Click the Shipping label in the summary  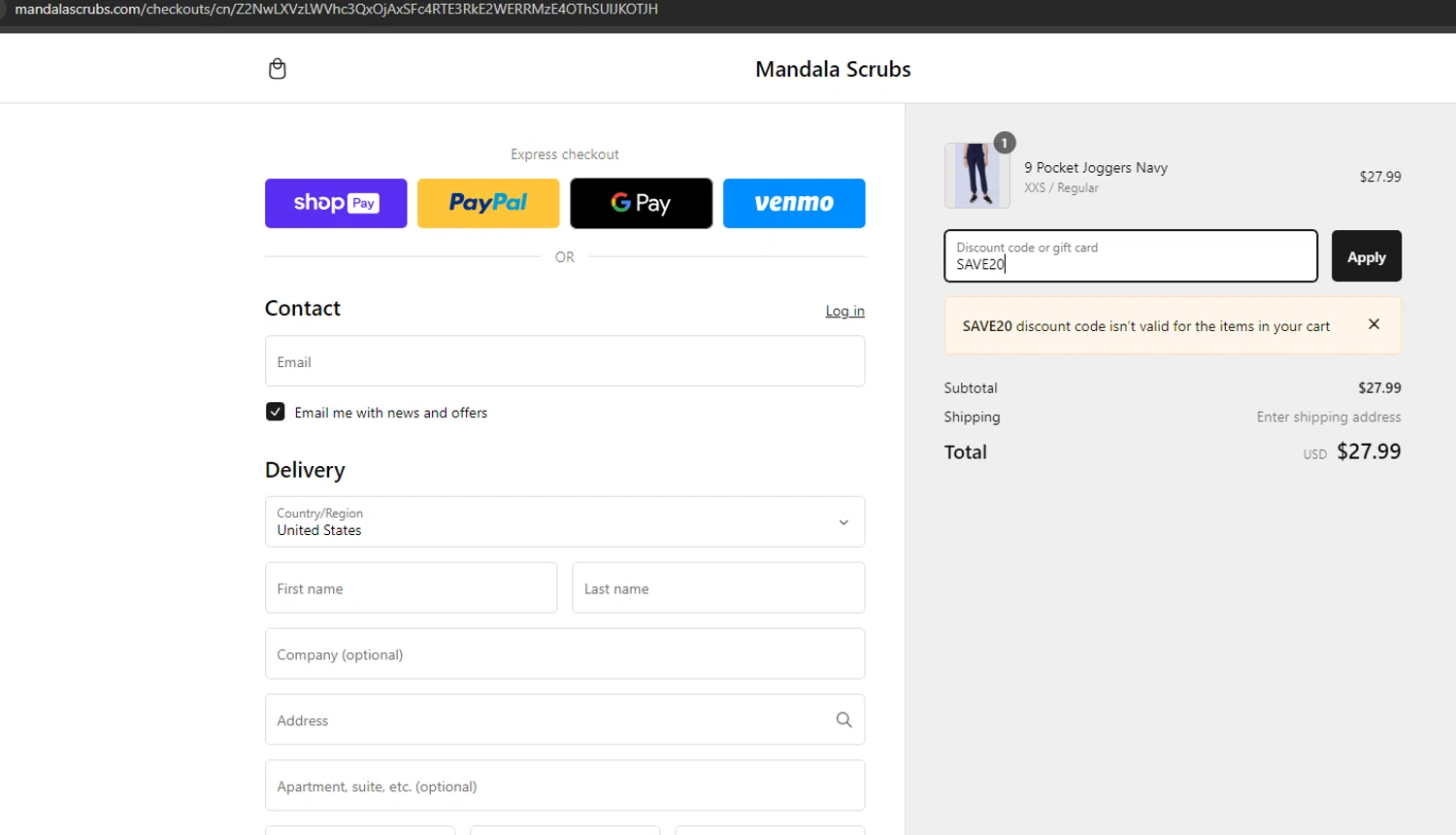[972, 417]
